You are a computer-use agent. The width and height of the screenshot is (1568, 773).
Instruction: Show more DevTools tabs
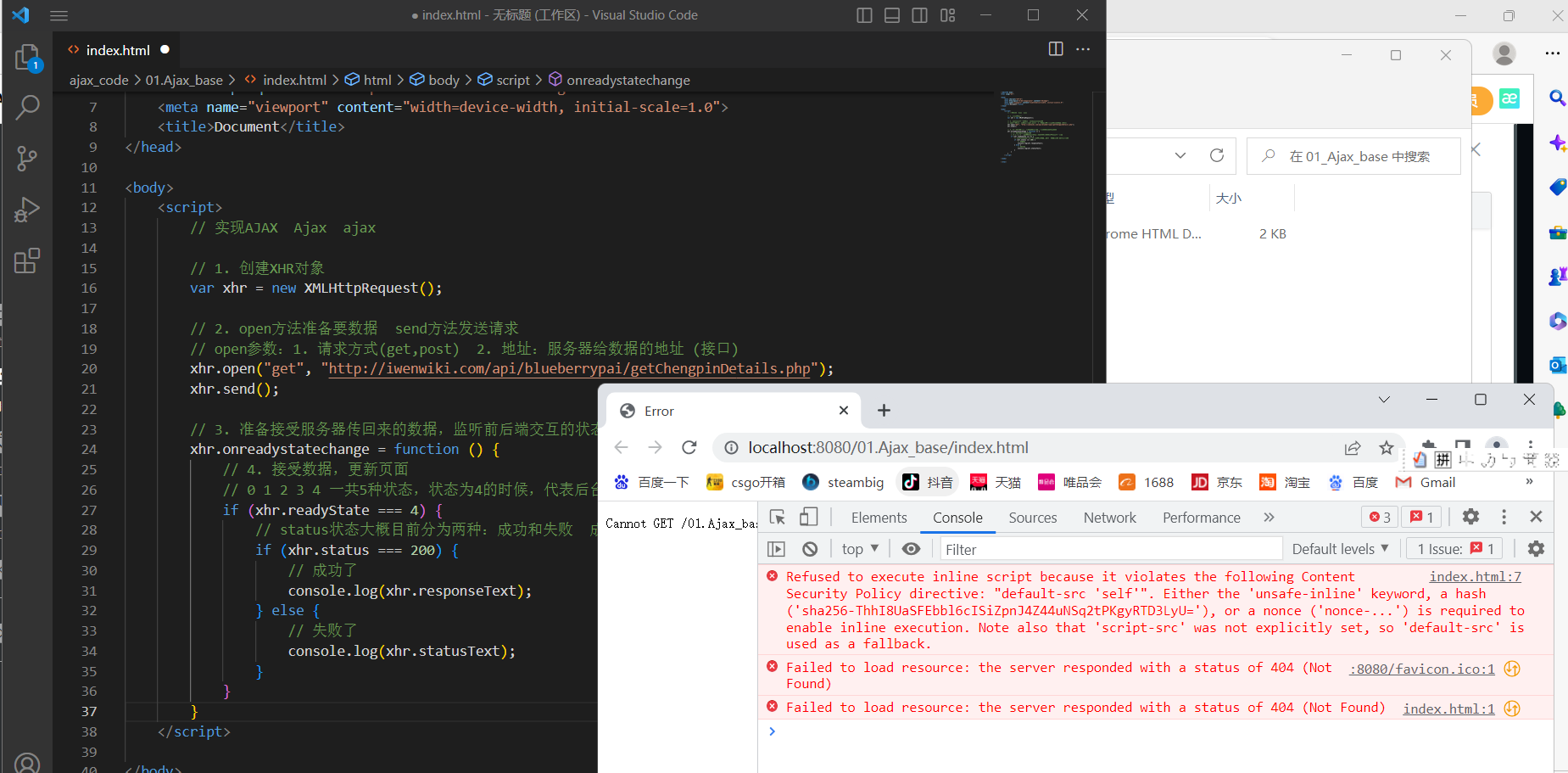(1269, 518)
